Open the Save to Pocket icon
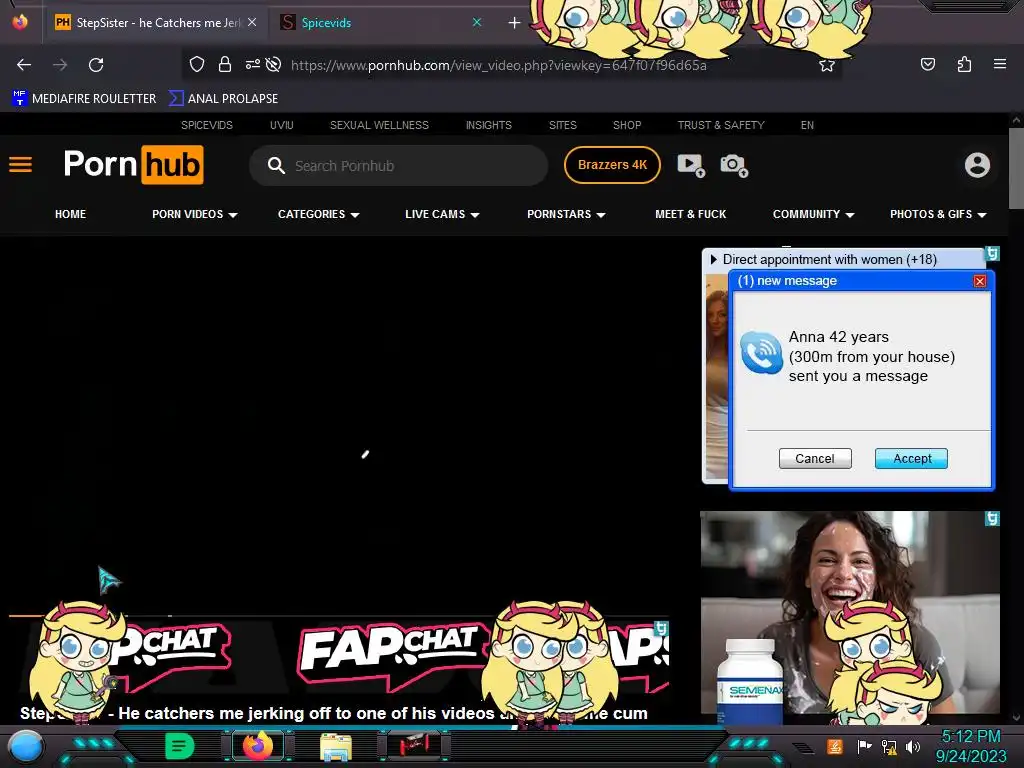This screenshot has height=768, width=1024. click(x=928, y=64)
